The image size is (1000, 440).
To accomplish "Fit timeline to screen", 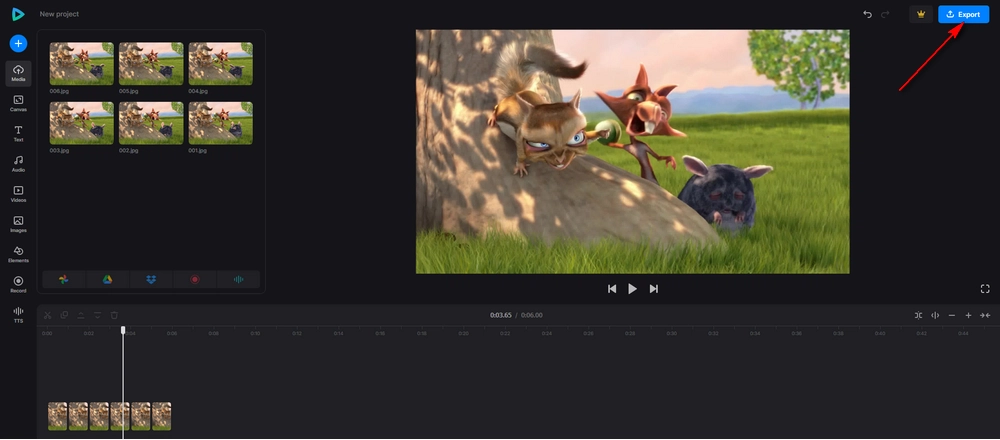I will click(x=985, y=315).
